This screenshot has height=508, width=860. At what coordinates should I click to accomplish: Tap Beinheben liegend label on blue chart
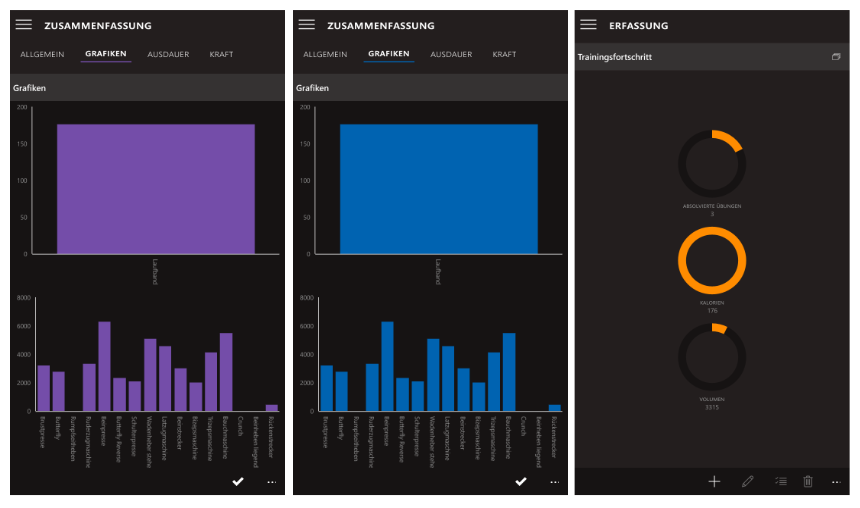point(539,442)
